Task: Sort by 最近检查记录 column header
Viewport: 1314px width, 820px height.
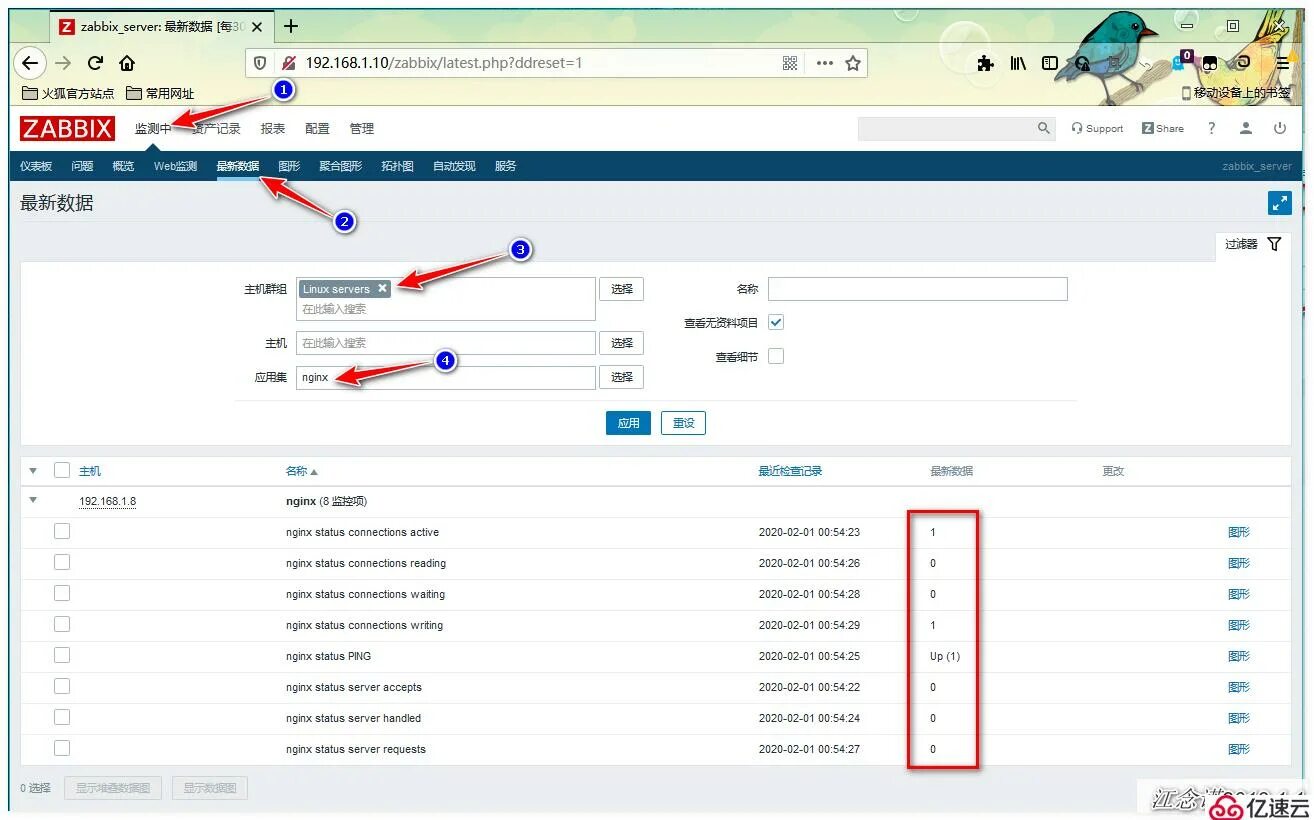Action: click(x=790, y=471)
